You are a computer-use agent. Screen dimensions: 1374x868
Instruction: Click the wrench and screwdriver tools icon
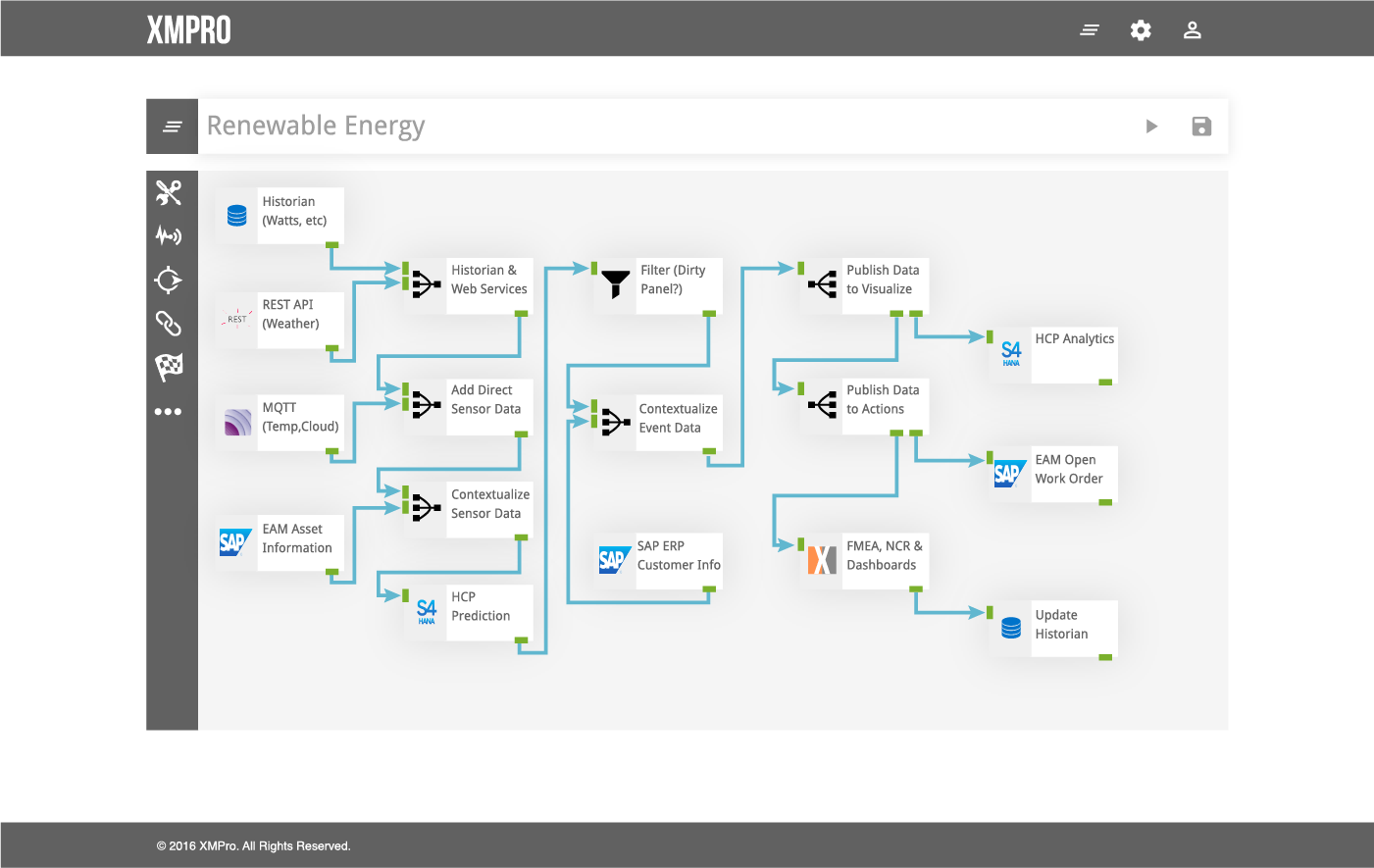coord(169,192)
